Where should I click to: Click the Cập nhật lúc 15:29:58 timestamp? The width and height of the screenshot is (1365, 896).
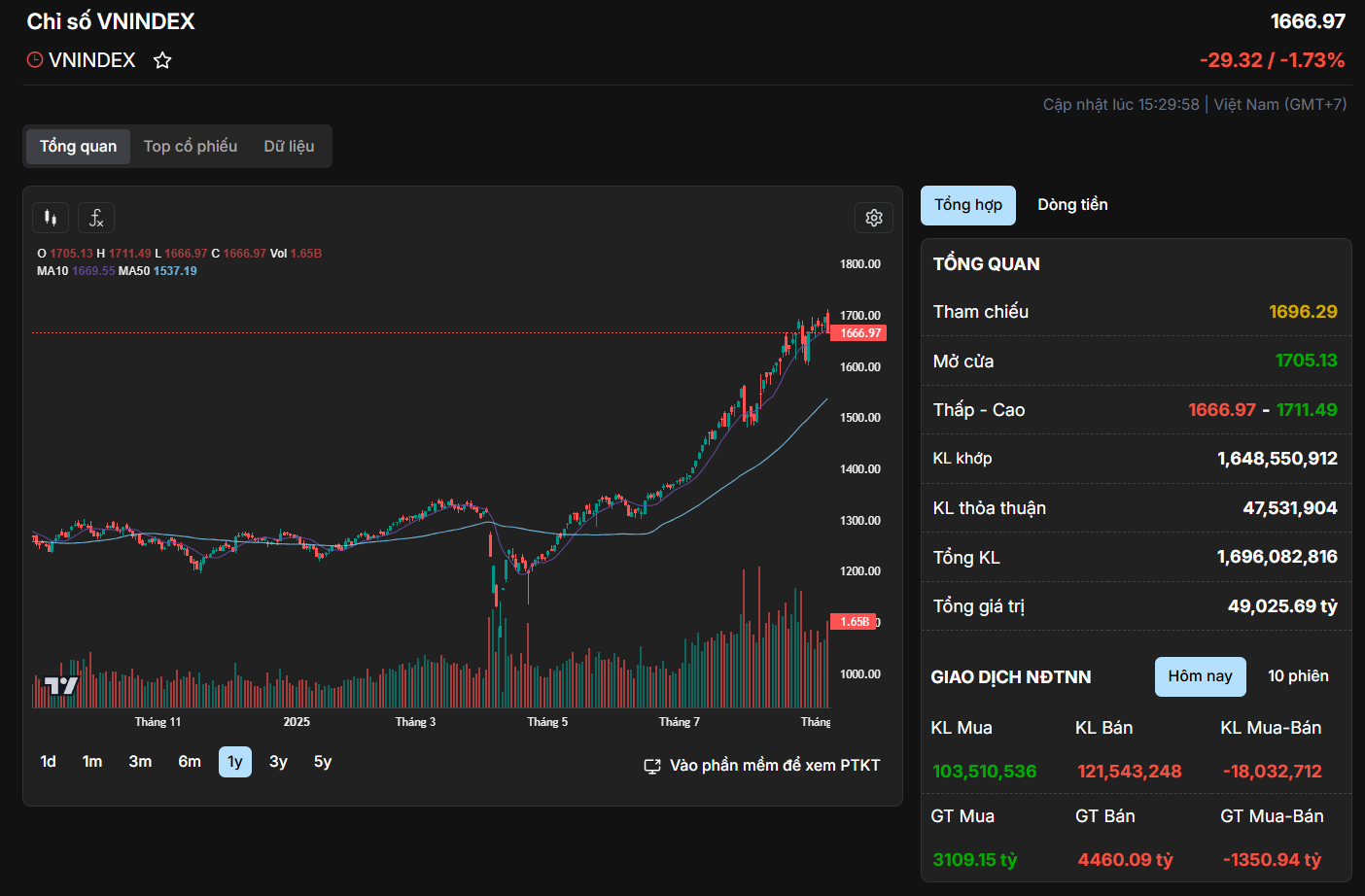tap(1121, 104)
